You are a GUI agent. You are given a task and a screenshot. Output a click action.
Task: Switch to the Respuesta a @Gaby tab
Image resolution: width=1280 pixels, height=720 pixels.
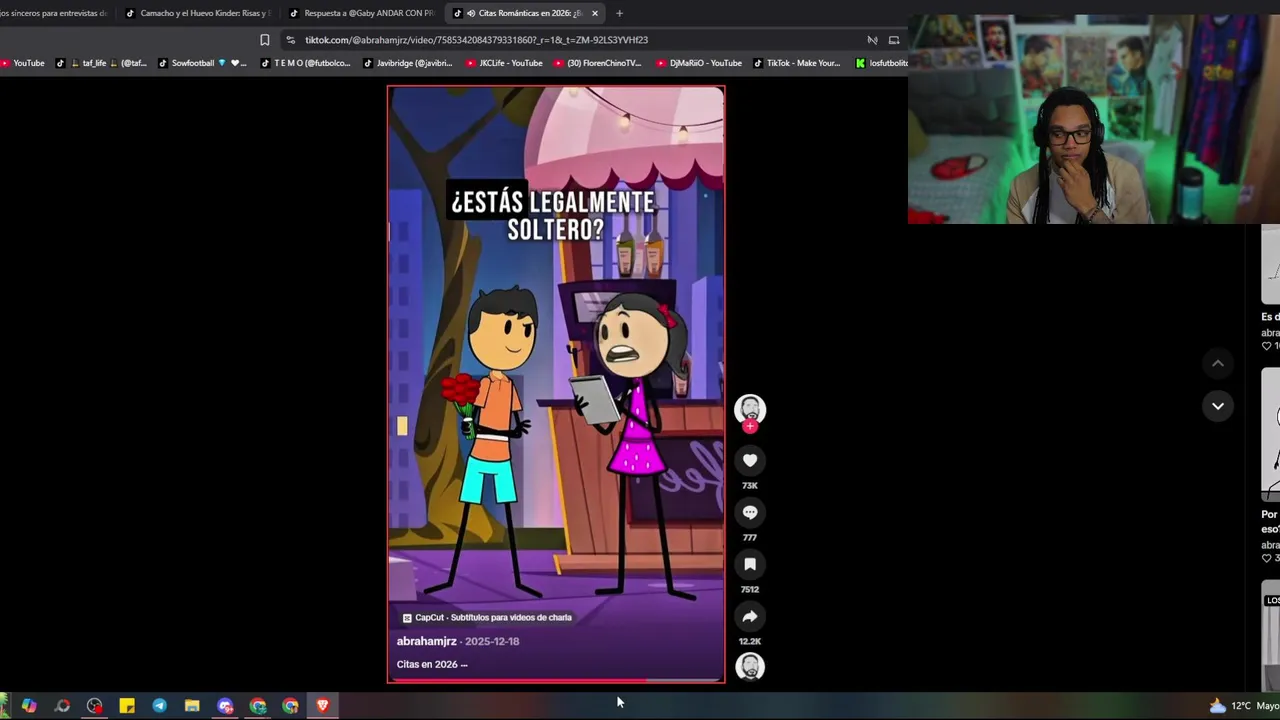(x=362, y=13)
